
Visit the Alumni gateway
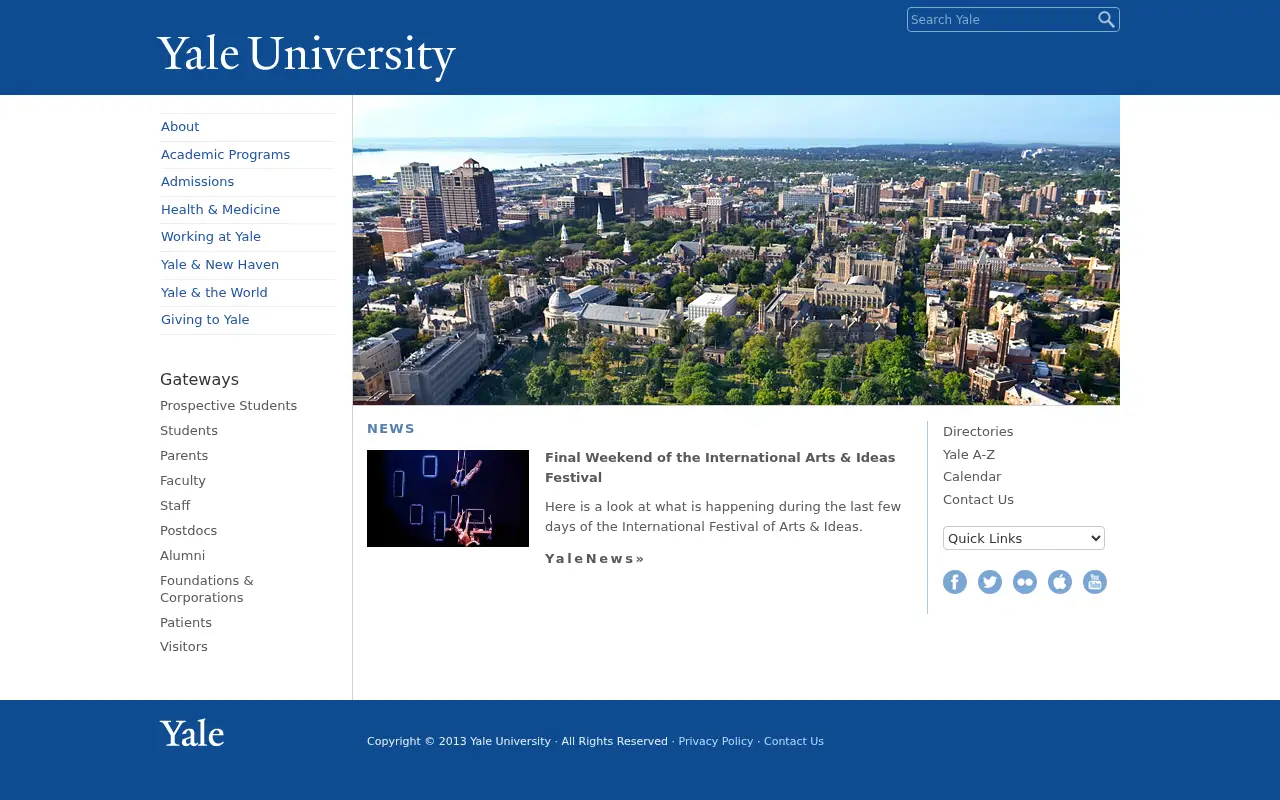click(182, 556)
